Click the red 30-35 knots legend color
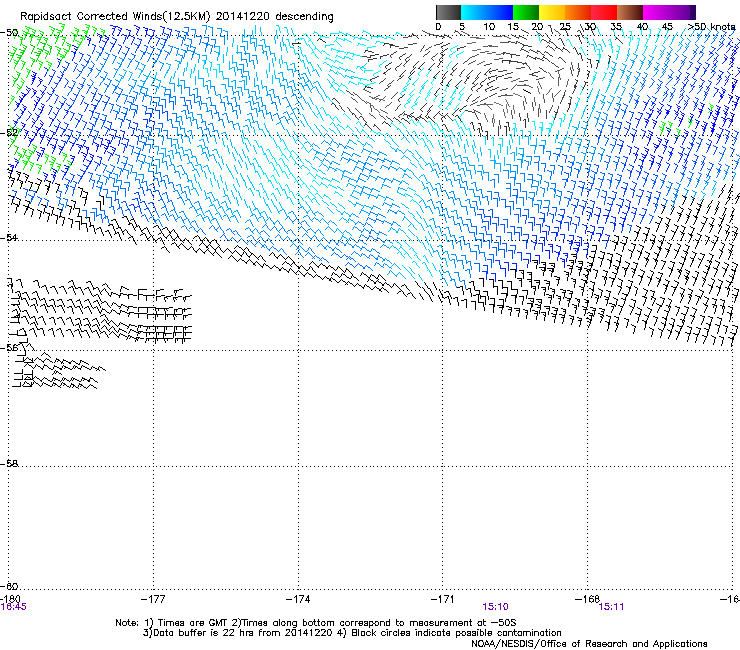This screenshot has width=740, height=650. click(x=604, y=12)
